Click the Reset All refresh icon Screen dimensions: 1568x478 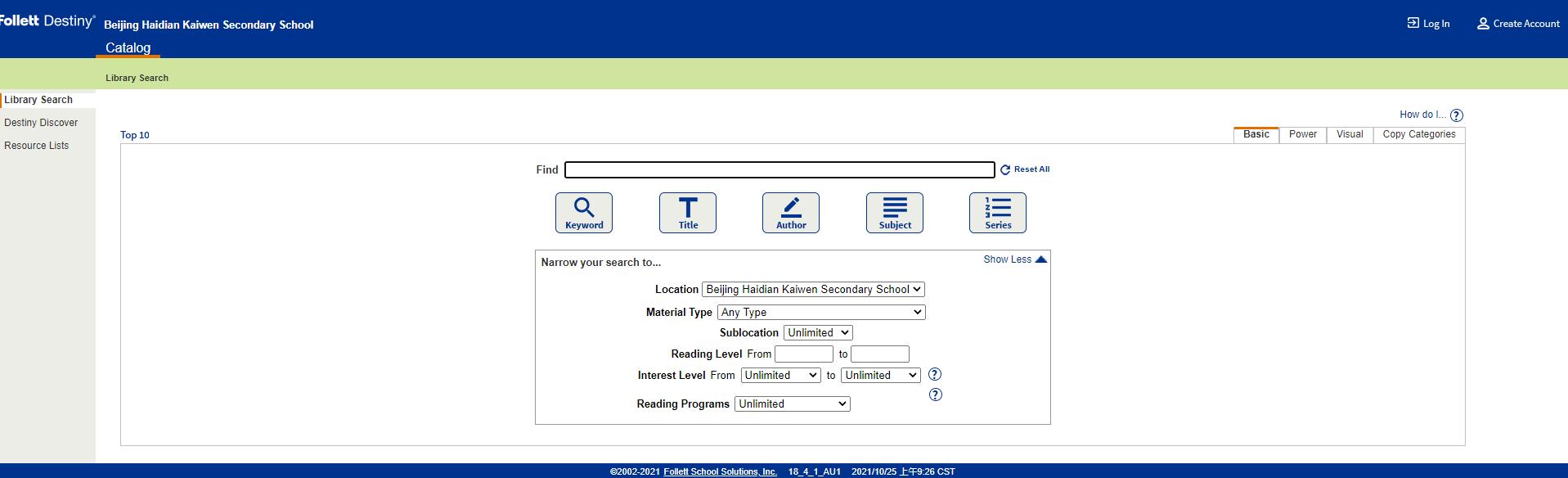pyautogui.click(x=1005, y=169)
